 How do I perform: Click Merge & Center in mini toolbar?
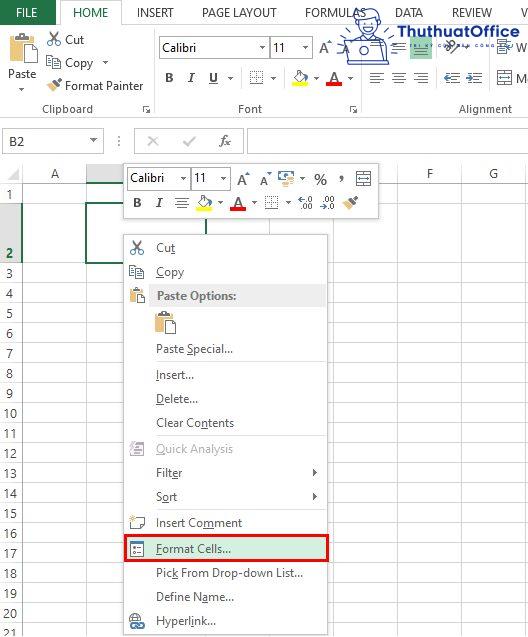364,179
